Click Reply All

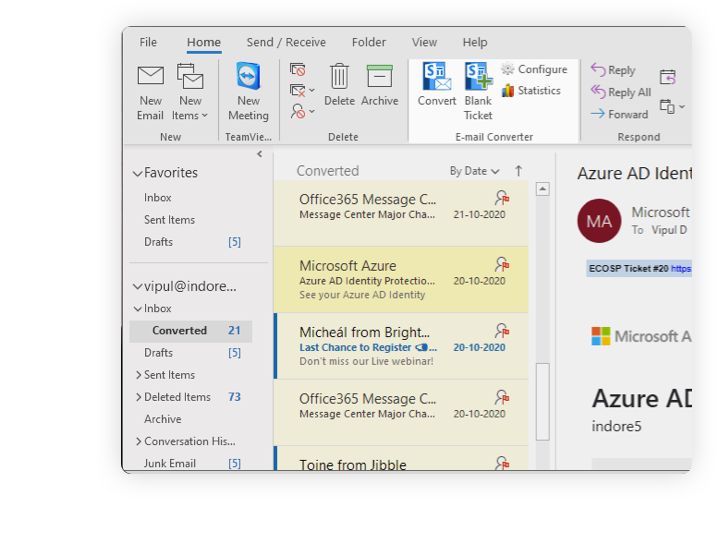[621, 92]
